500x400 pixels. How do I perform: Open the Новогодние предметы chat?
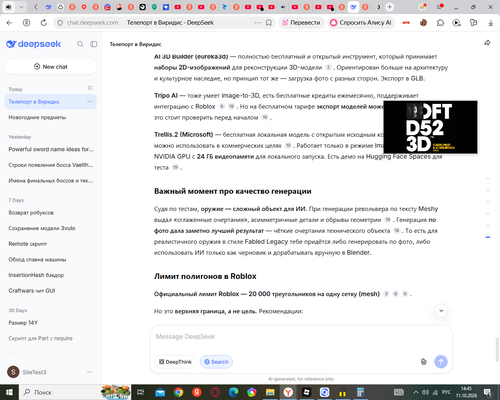click(51, 117)
